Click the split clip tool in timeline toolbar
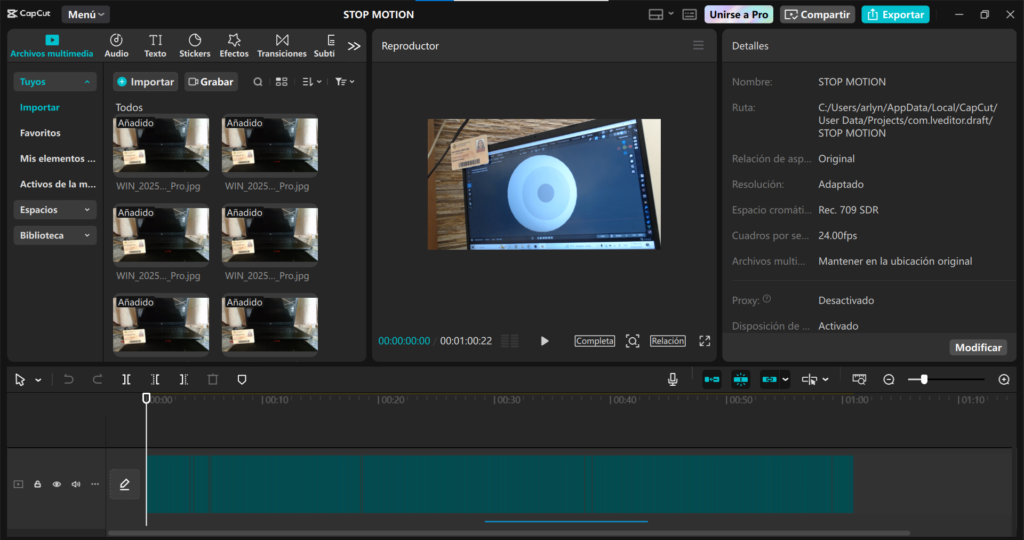 point(126,380)
